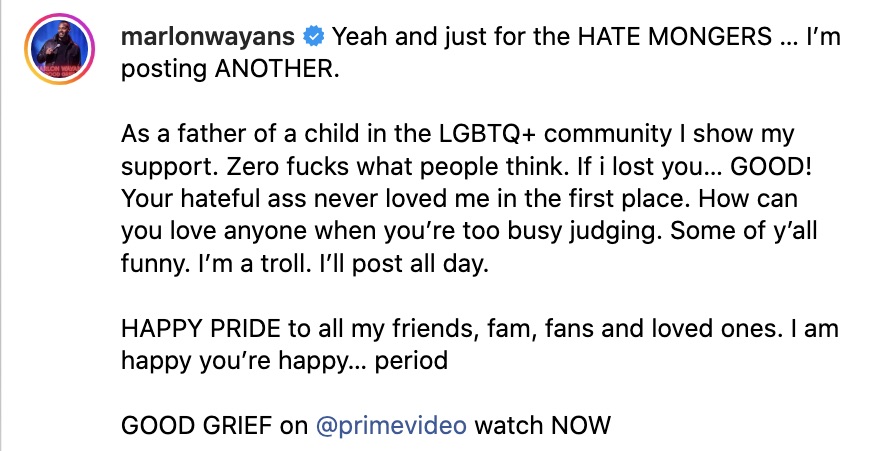Viewport: 884px width, 451px height.
Task: Click the blue verified badge icon
Action: point(313,39)
